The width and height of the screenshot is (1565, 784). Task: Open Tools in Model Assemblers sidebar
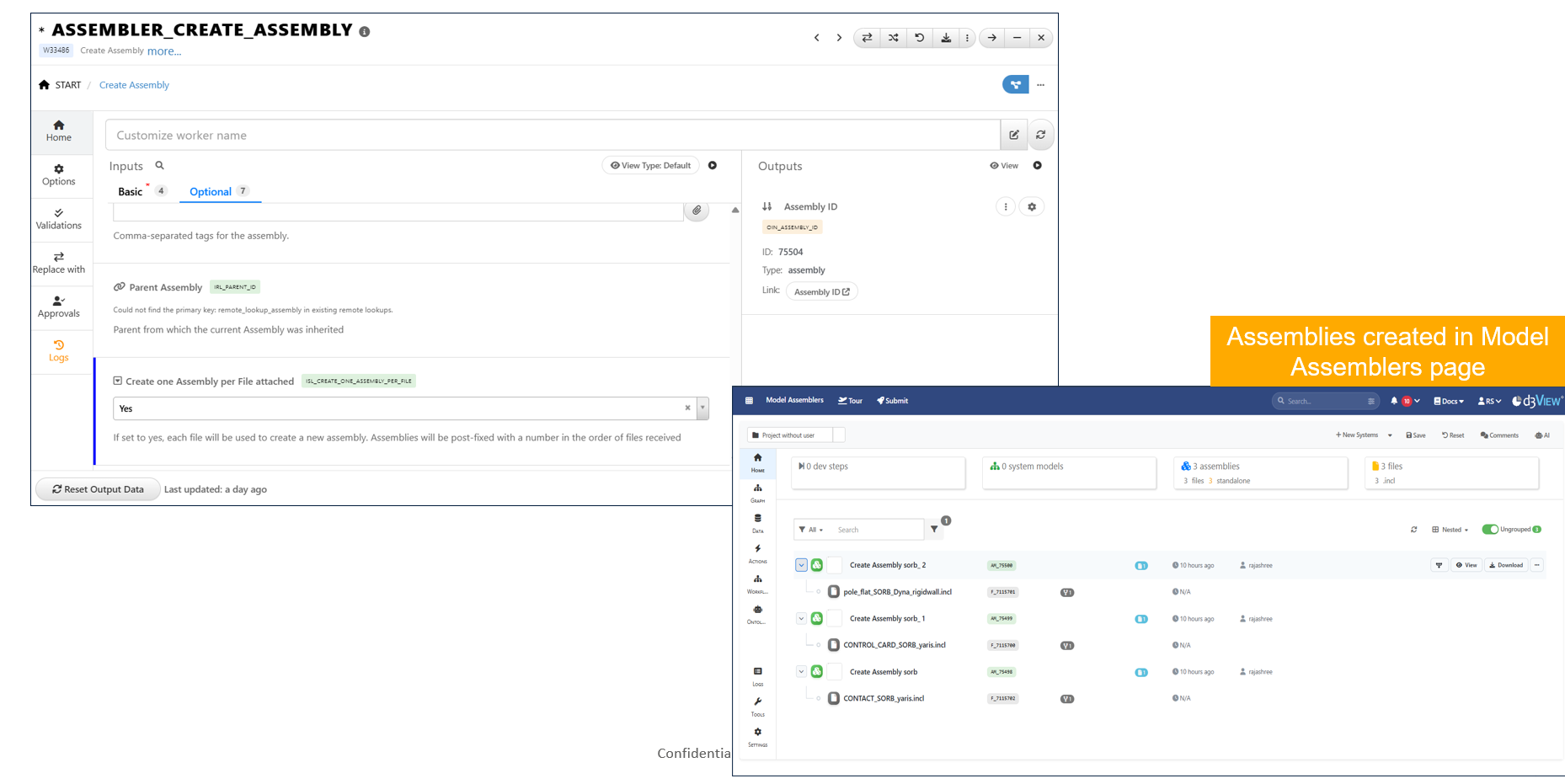pos(757,706)
